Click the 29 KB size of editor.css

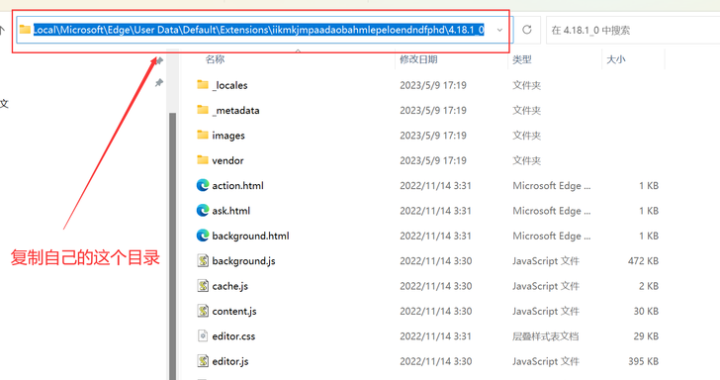[646, 336]
